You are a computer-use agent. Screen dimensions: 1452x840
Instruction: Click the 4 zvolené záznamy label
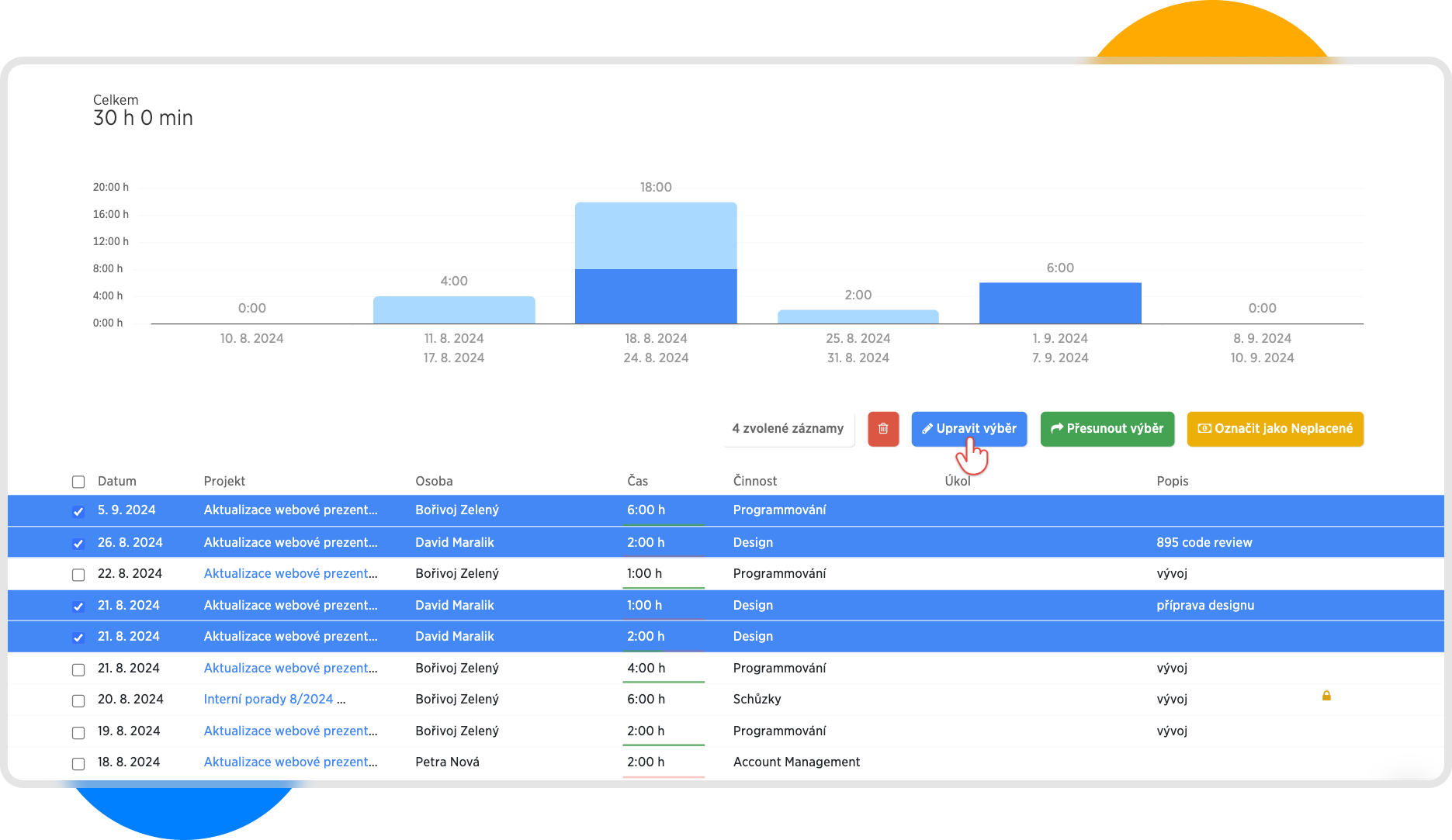(788, 429)
